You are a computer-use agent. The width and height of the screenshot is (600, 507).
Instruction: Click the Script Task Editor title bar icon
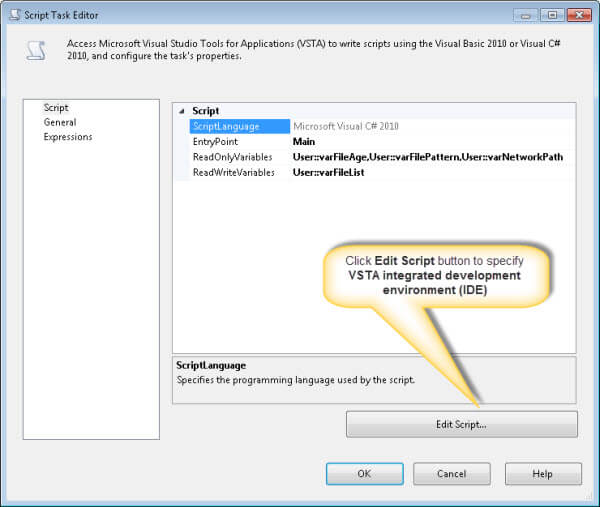pos(15,15)
